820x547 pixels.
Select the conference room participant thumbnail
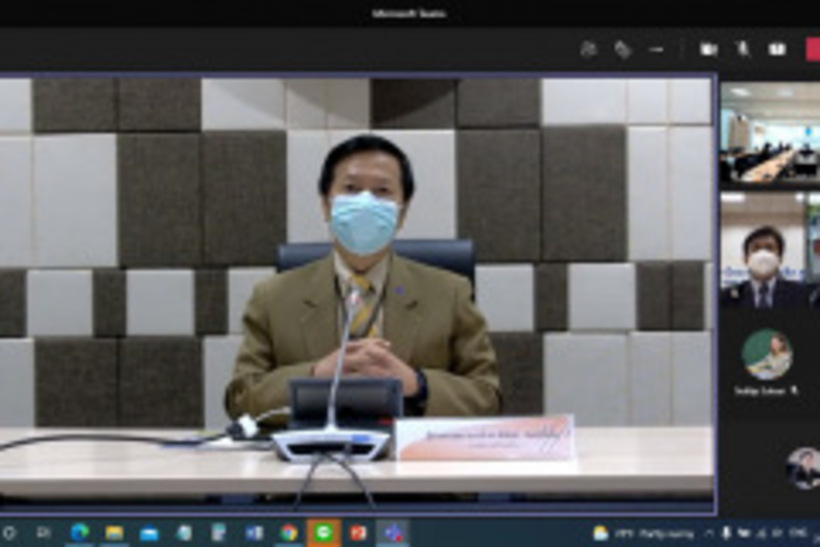[x=770, y=132]
